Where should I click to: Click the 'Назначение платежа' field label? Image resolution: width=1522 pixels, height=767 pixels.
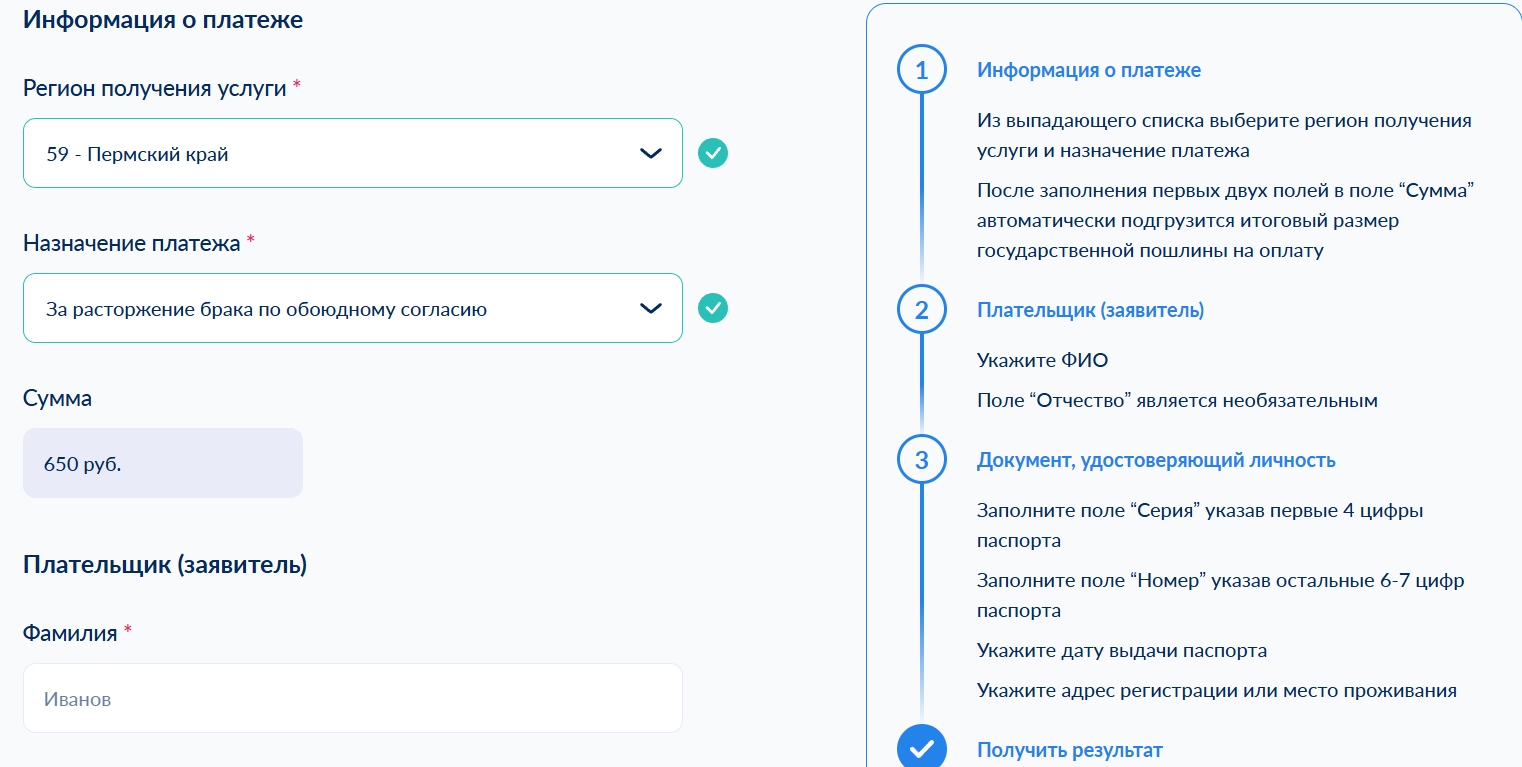(x=131, y=243)
